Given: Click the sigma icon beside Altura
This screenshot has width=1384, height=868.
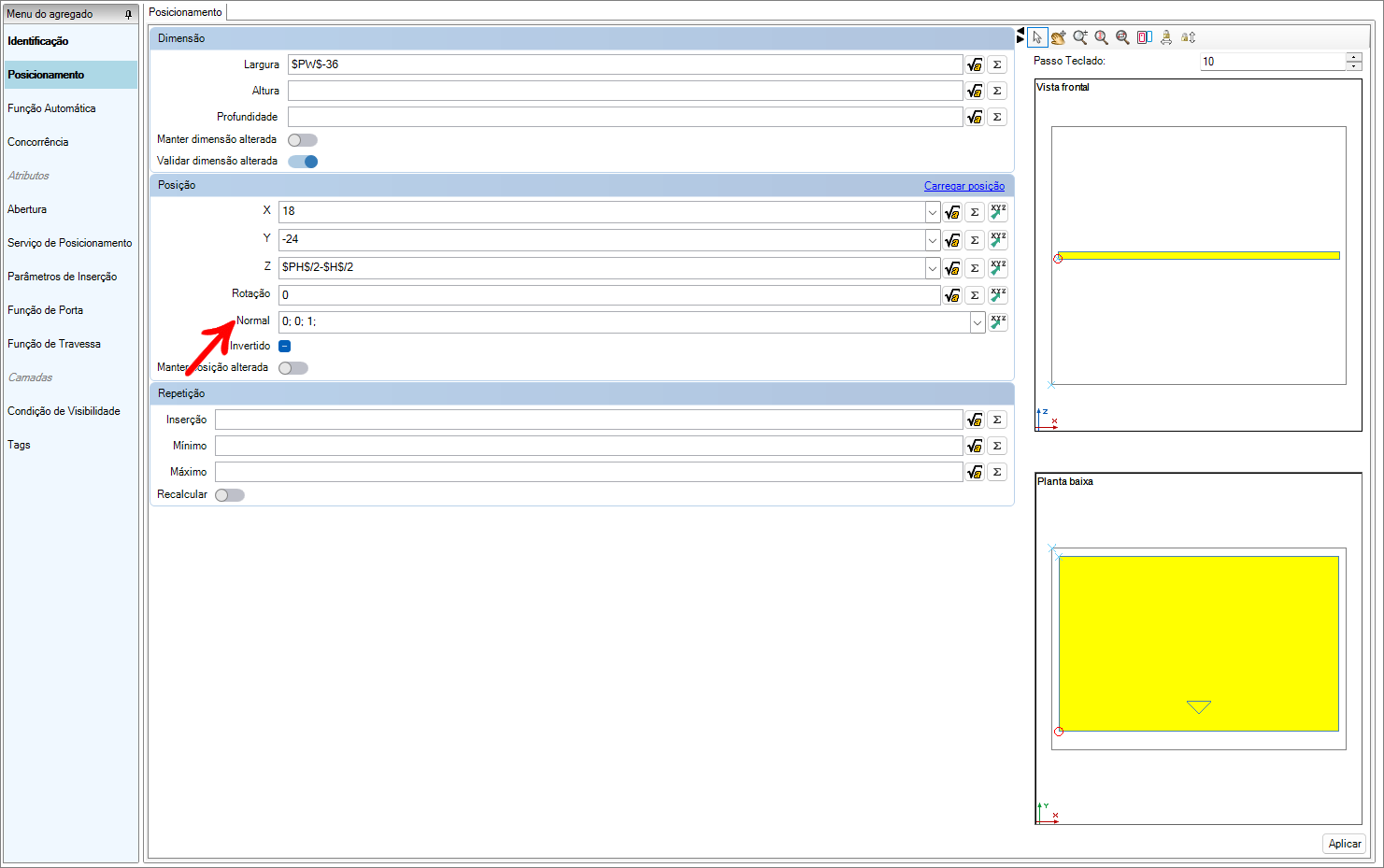Looking at the screenshot, I should [997, 91].
